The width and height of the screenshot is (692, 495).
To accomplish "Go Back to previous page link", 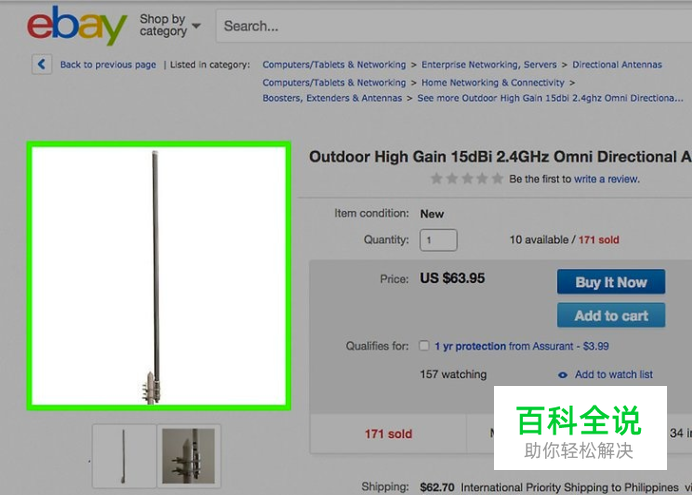I will pos(108,65).
